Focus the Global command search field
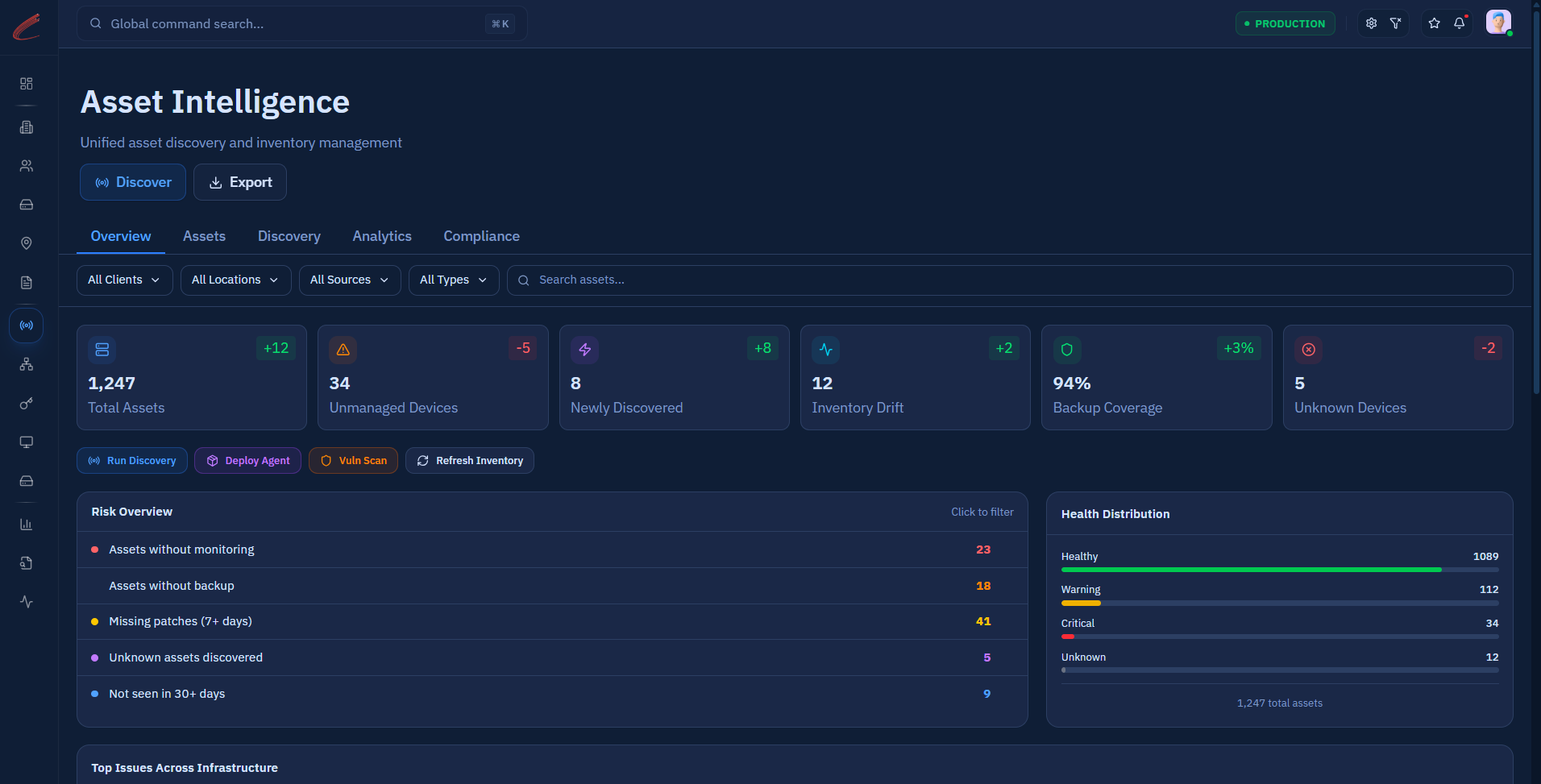1541x784 pixels. tap(302, 23)
